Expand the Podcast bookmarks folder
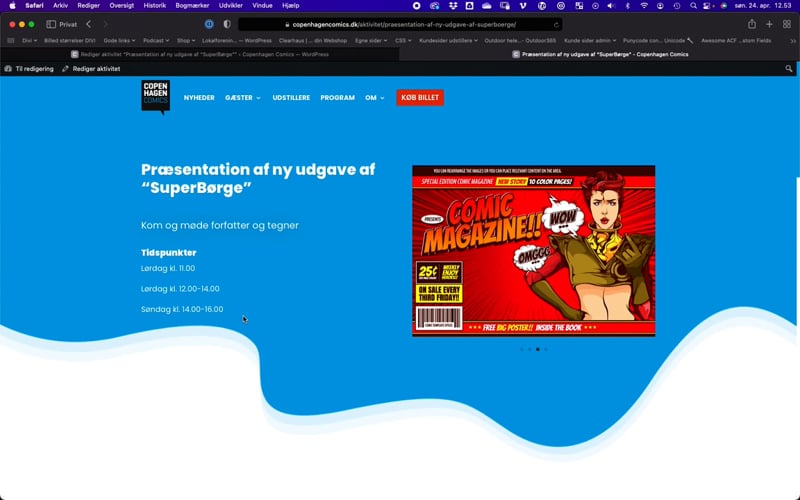 click(x=156, y=40)
